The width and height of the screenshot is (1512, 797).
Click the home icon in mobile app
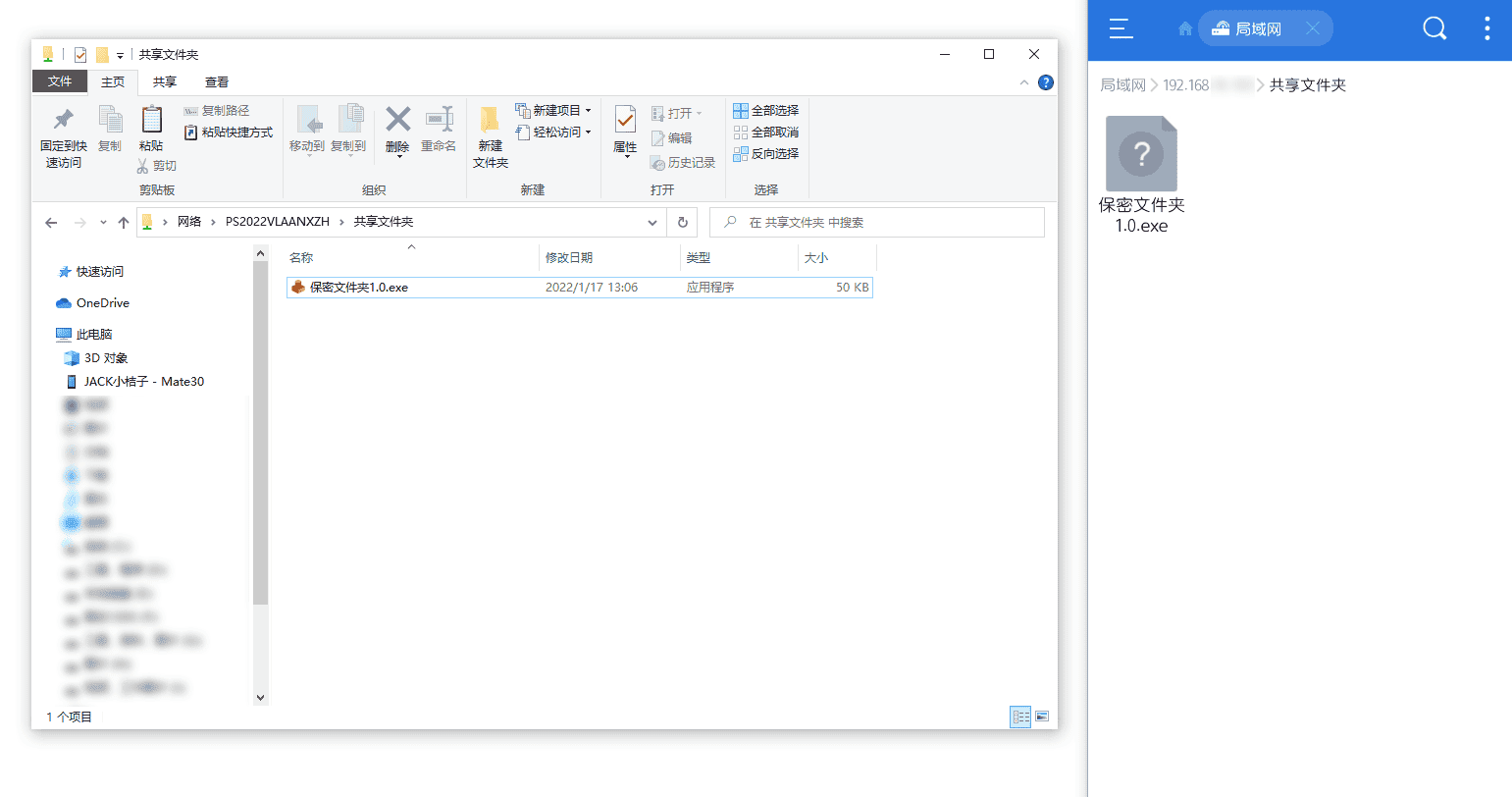coord(1185,29)
